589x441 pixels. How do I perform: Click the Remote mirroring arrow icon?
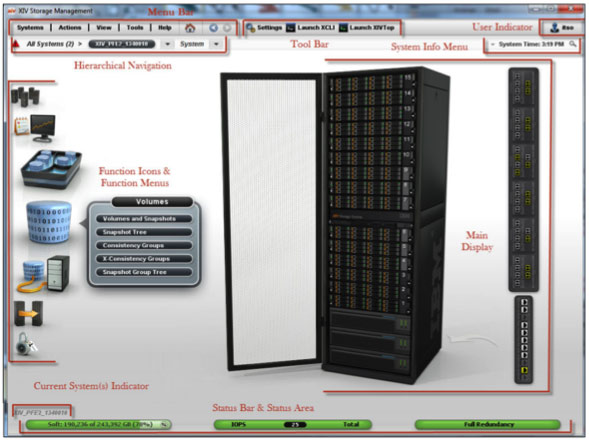[29, 313]
